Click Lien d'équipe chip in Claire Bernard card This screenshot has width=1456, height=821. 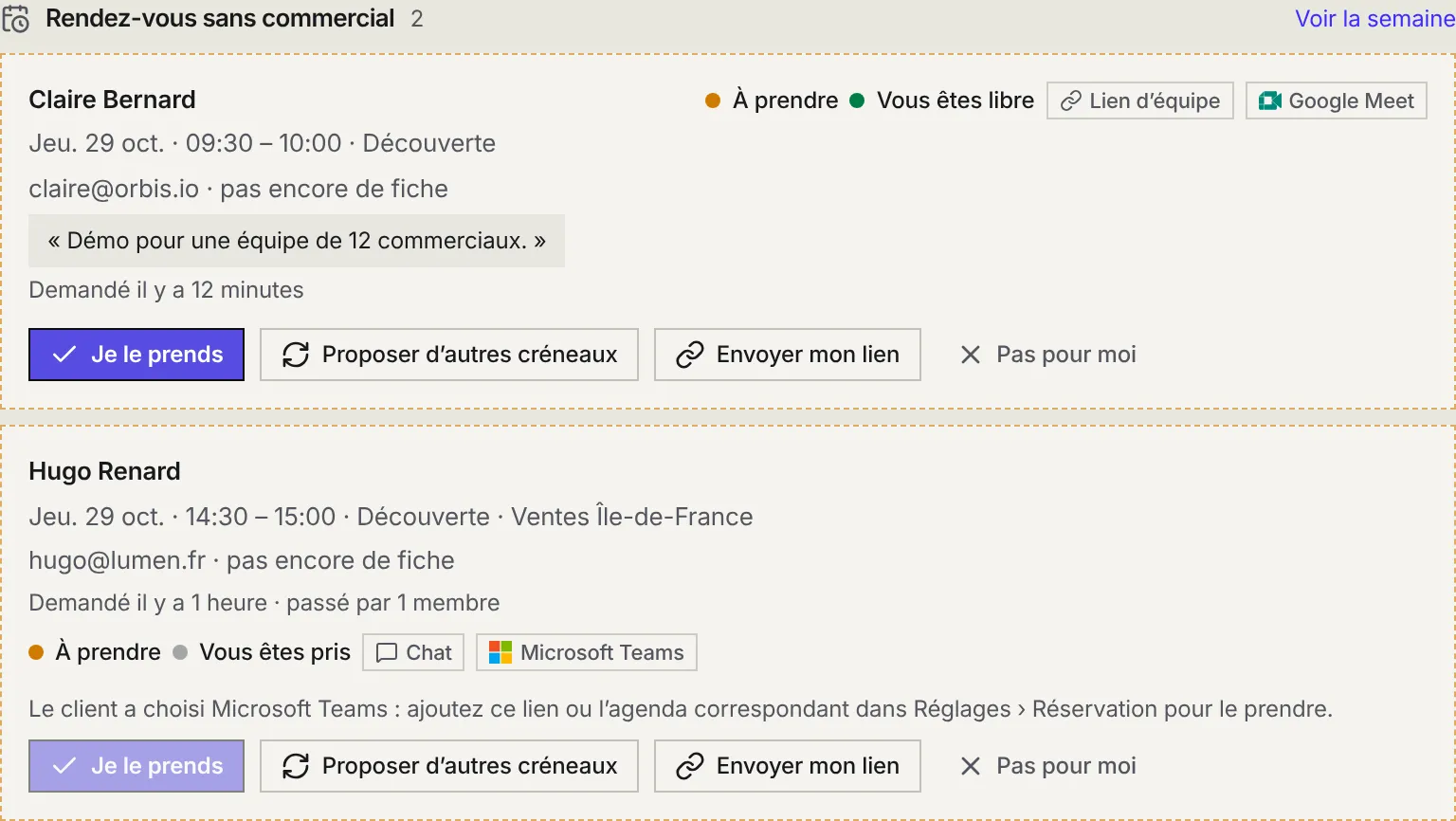1139,100
